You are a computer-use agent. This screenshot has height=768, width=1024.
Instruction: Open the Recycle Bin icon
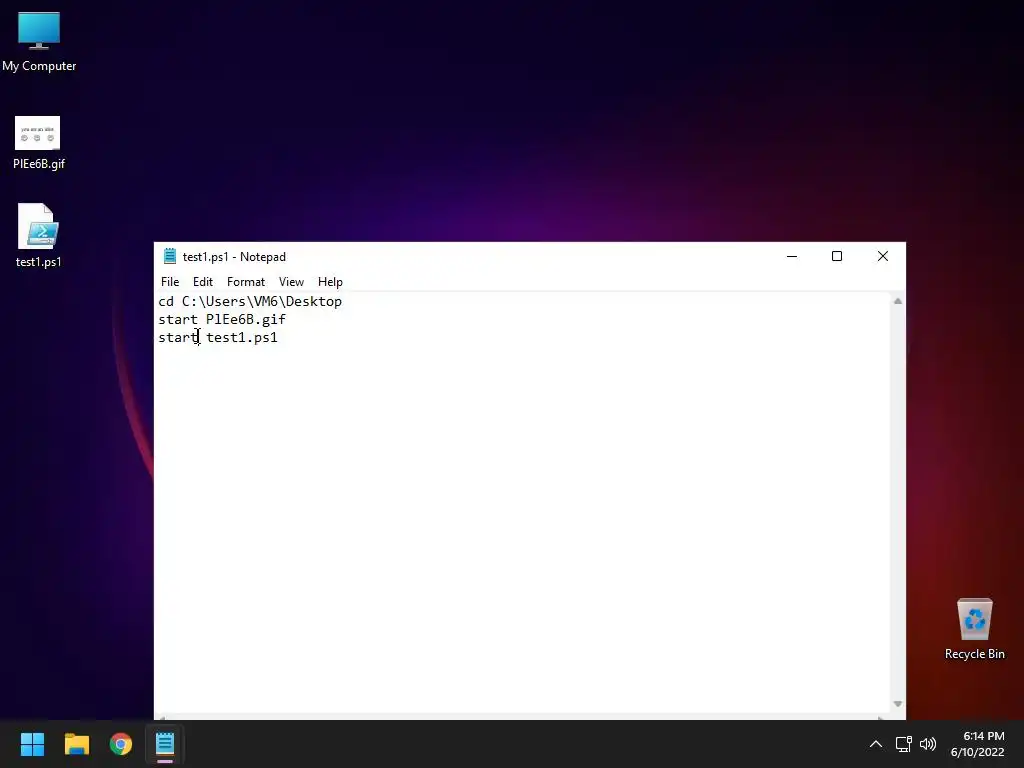tap(974, 630)
